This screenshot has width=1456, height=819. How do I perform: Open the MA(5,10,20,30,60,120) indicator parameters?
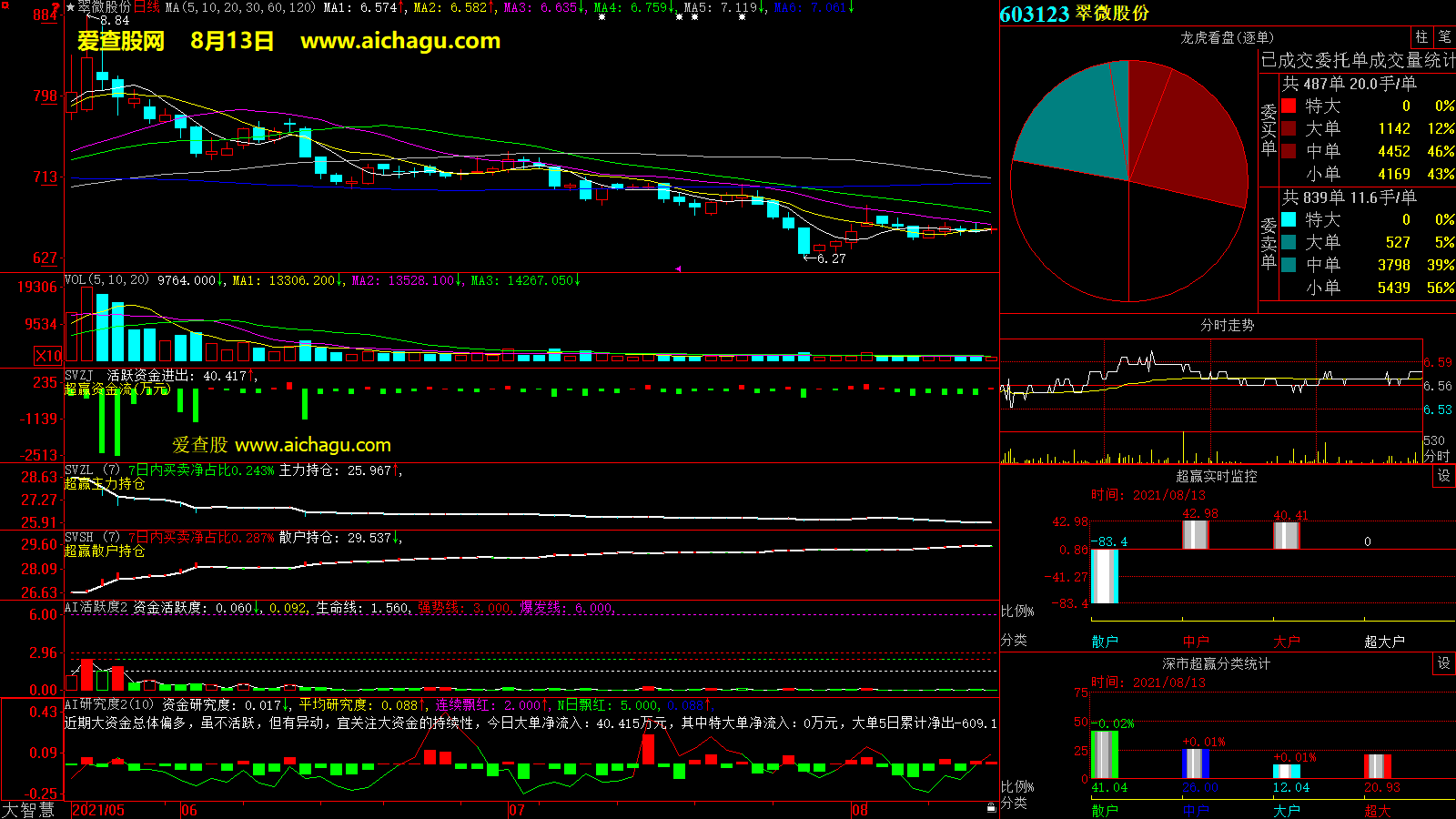[x=240, y=7]
